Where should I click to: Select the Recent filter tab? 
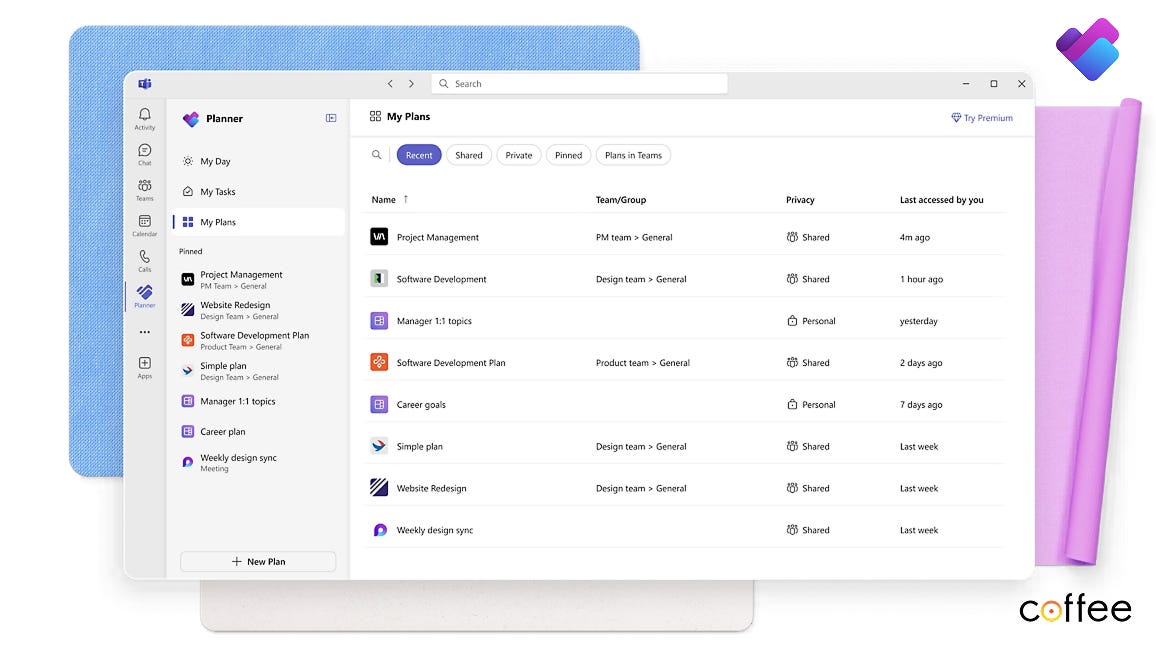[x=419, y=155]
